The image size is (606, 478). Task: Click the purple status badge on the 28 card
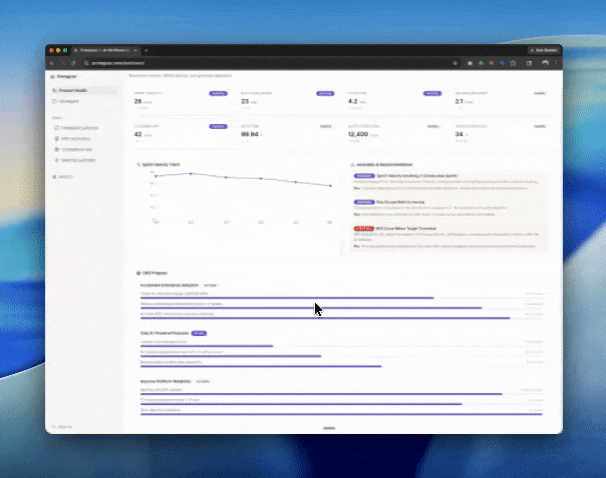[x=218, y=94]
